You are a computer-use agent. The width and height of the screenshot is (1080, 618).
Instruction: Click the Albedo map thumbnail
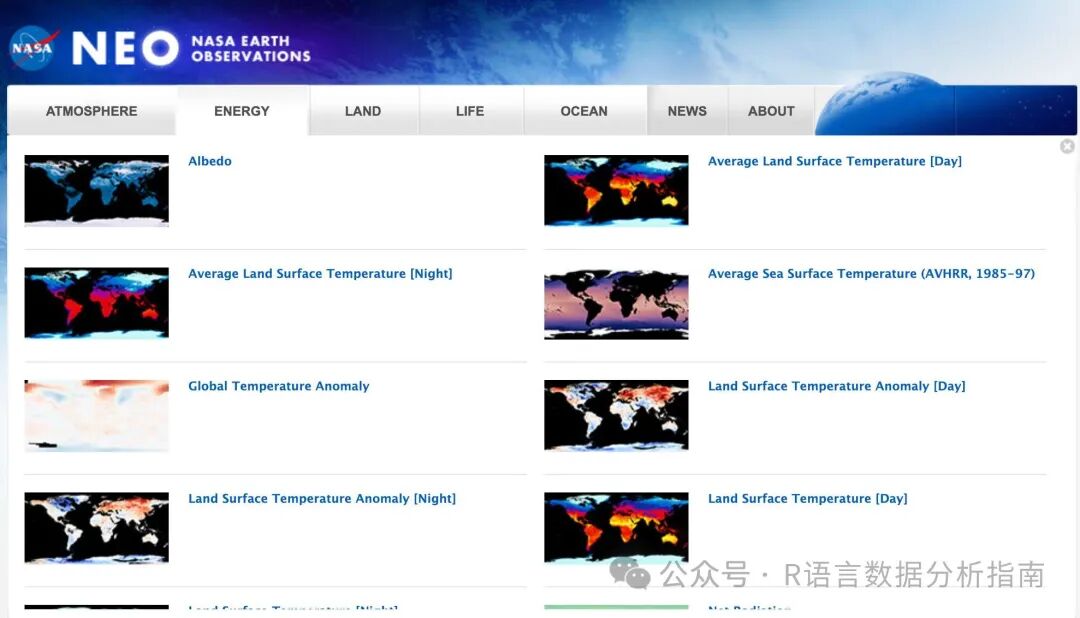pyautogui.click(x=96, y=190)
